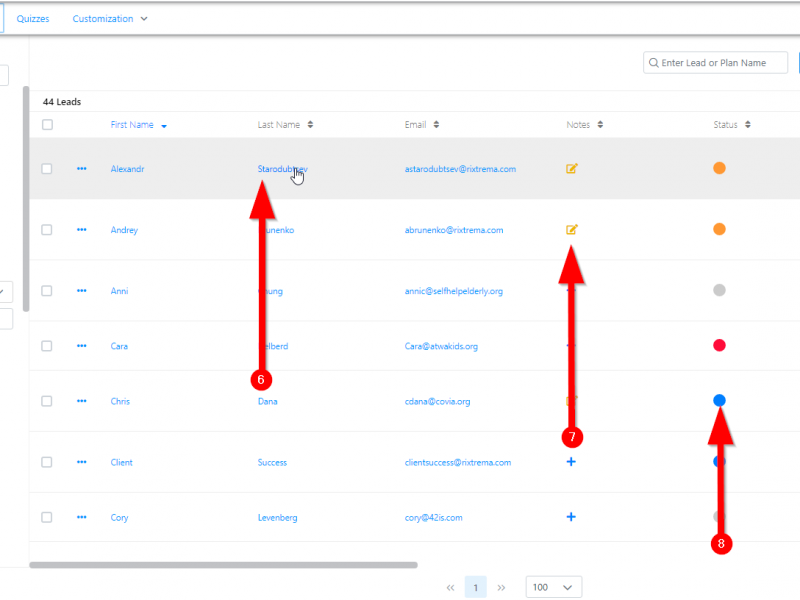Check the box for Alexandr's row
Image resolution: width=800 pixels, height=600 pixels.
tap(47, 169)
